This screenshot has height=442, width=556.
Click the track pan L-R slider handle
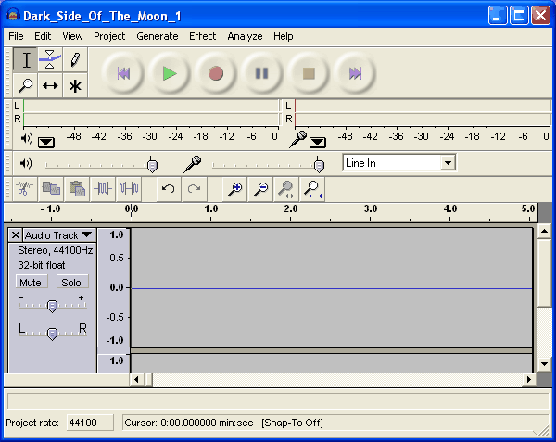click(52, 334)
